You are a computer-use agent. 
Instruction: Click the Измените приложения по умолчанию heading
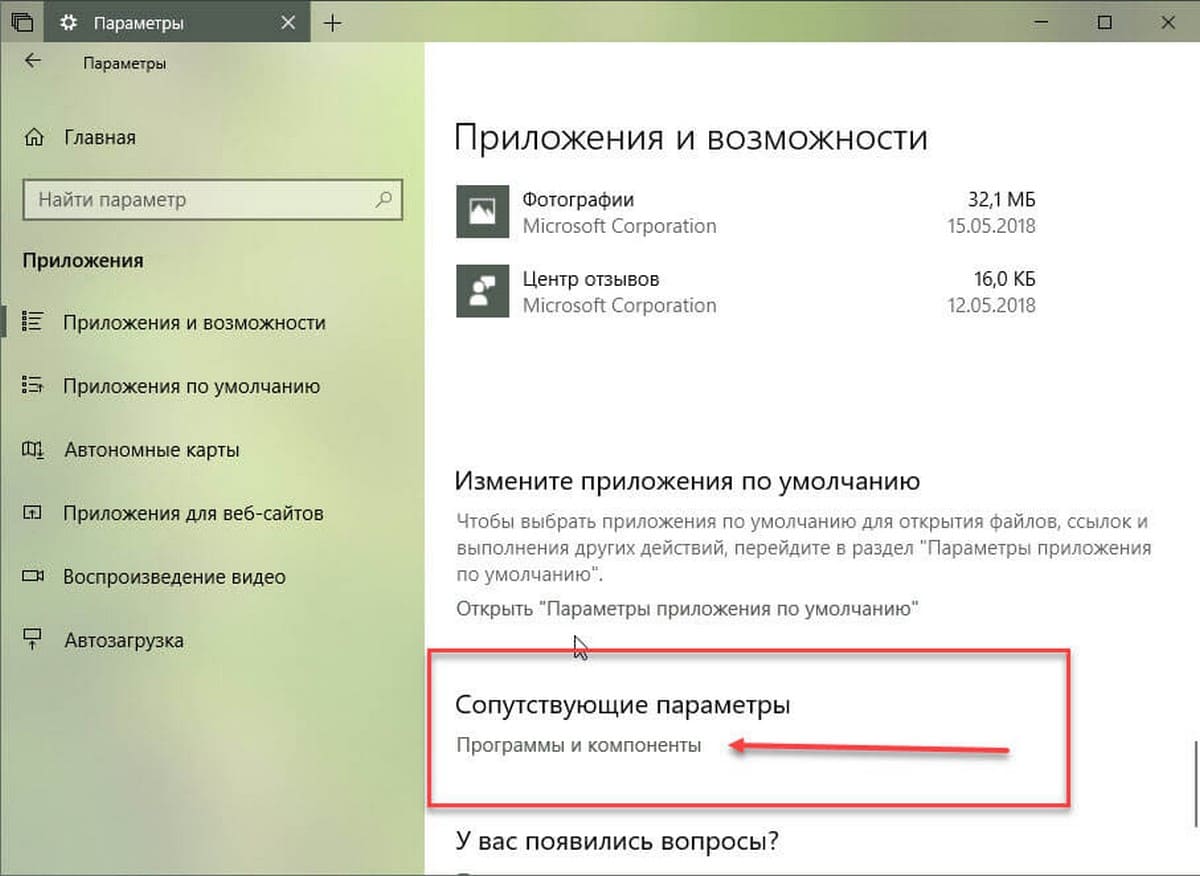(687, 481)
